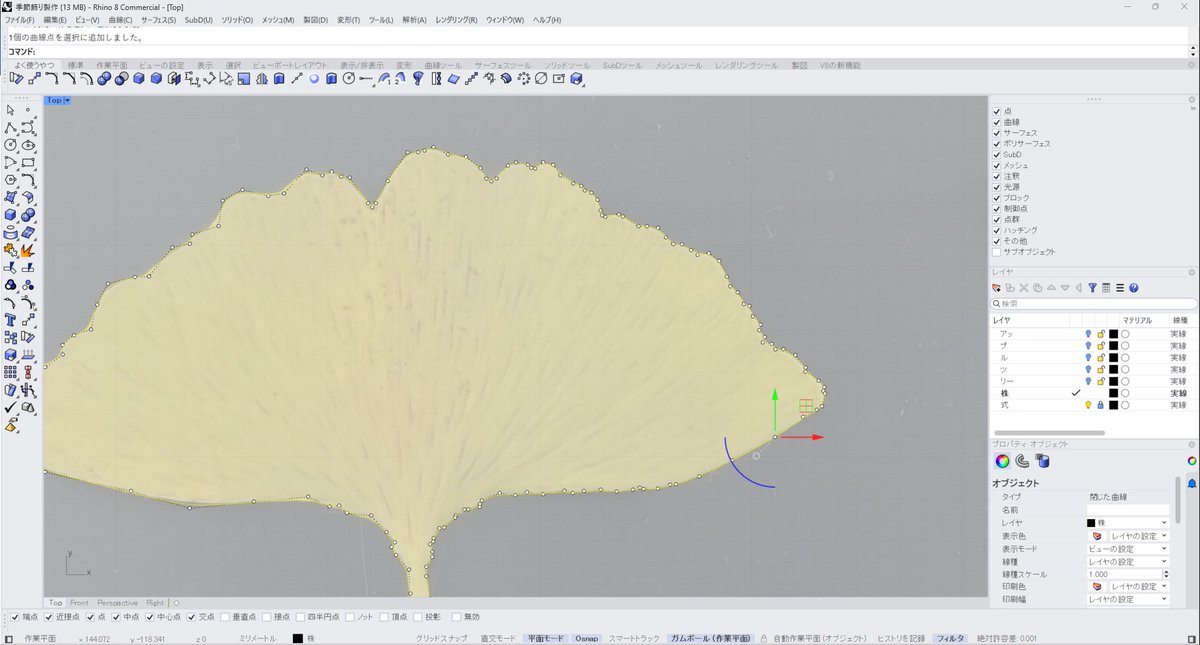Click the check mark icon in left sidebar
Viewport: 1200px width, 645px height.
click(x=11, y=407)
